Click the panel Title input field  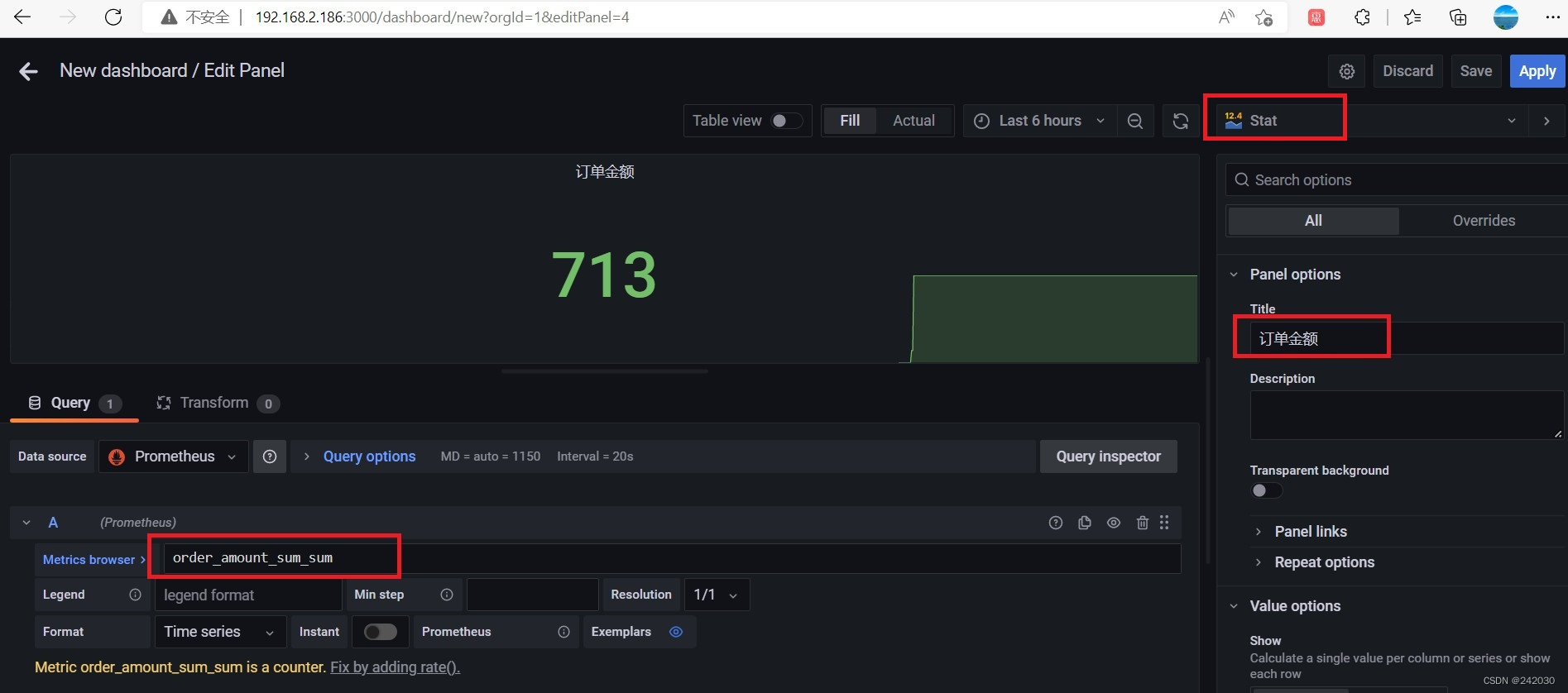coord(1406,339)
